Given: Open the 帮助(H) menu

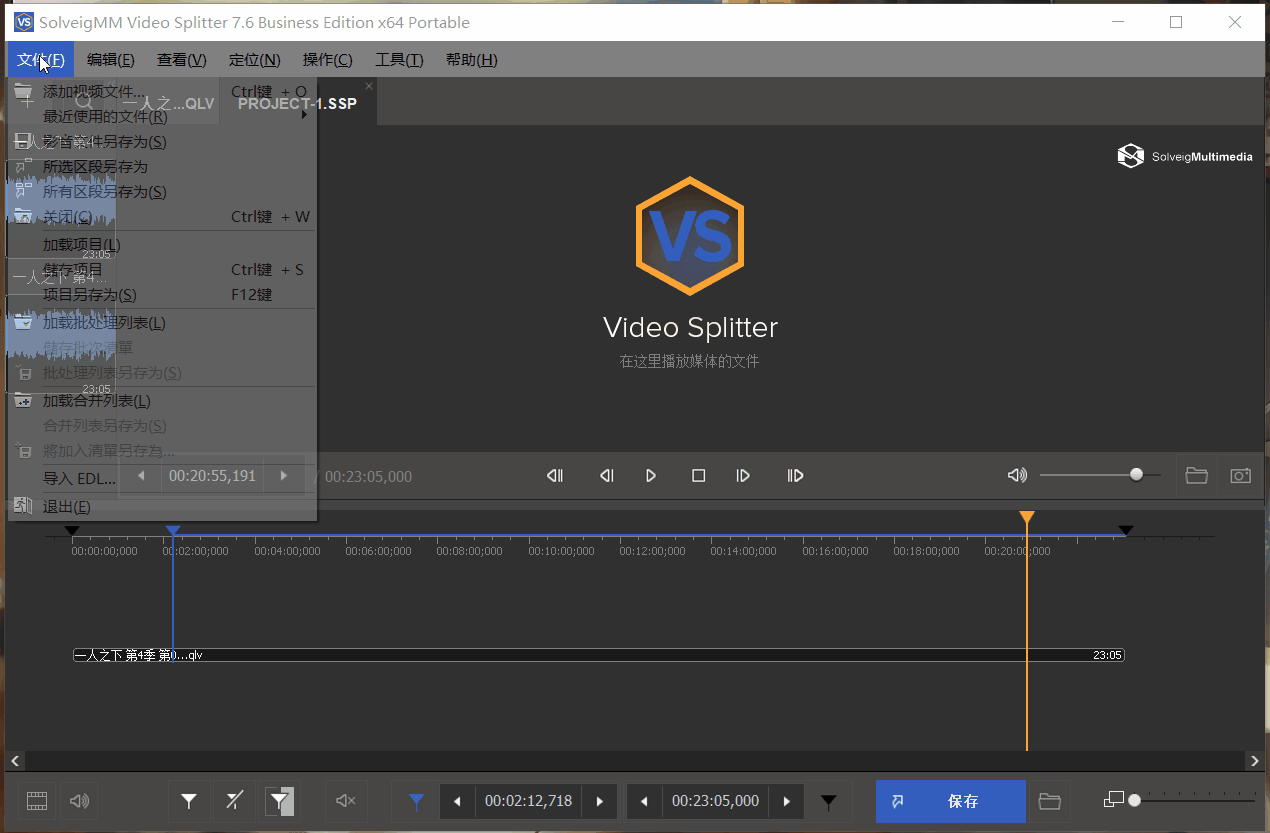Looking at the screenshot, I should 471,60.
